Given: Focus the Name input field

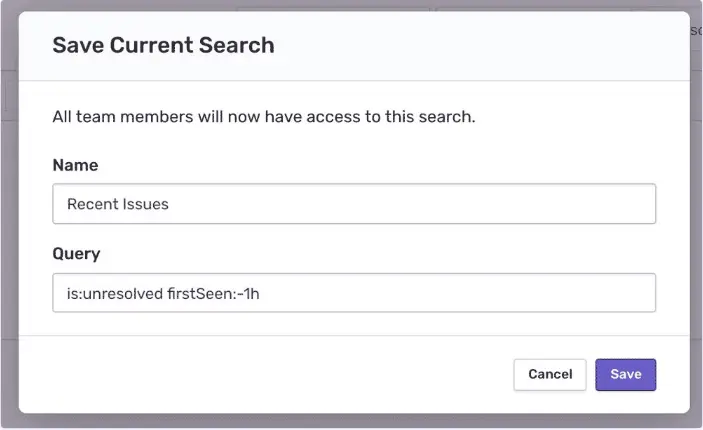Looking at the screenshot, I should click(353, 204).
